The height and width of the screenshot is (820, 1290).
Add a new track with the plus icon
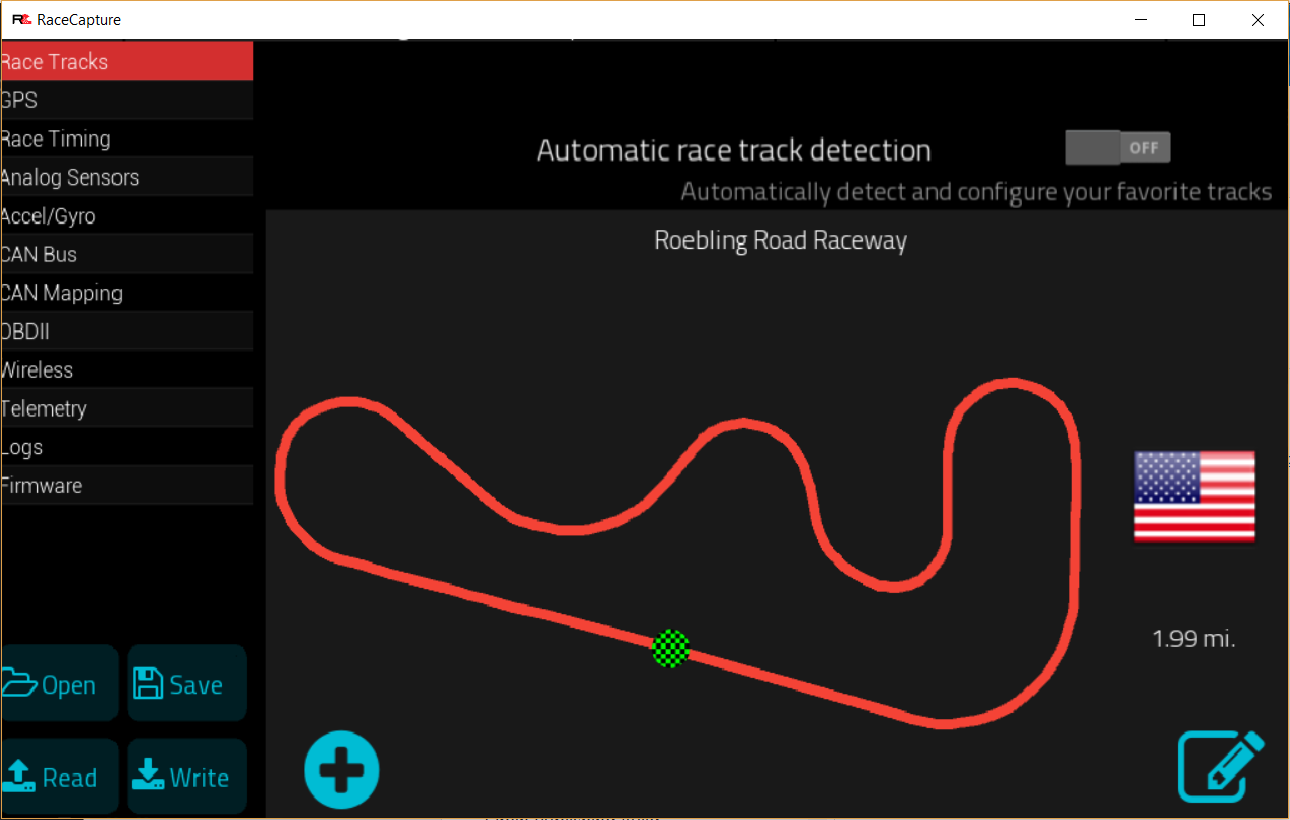(342, 770)
